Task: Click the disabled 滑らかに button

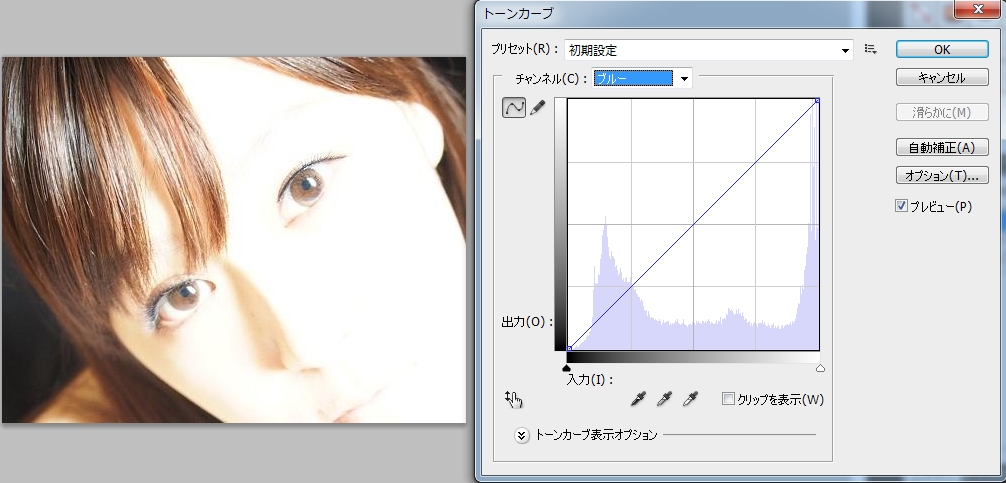Action: click(942, 112)
